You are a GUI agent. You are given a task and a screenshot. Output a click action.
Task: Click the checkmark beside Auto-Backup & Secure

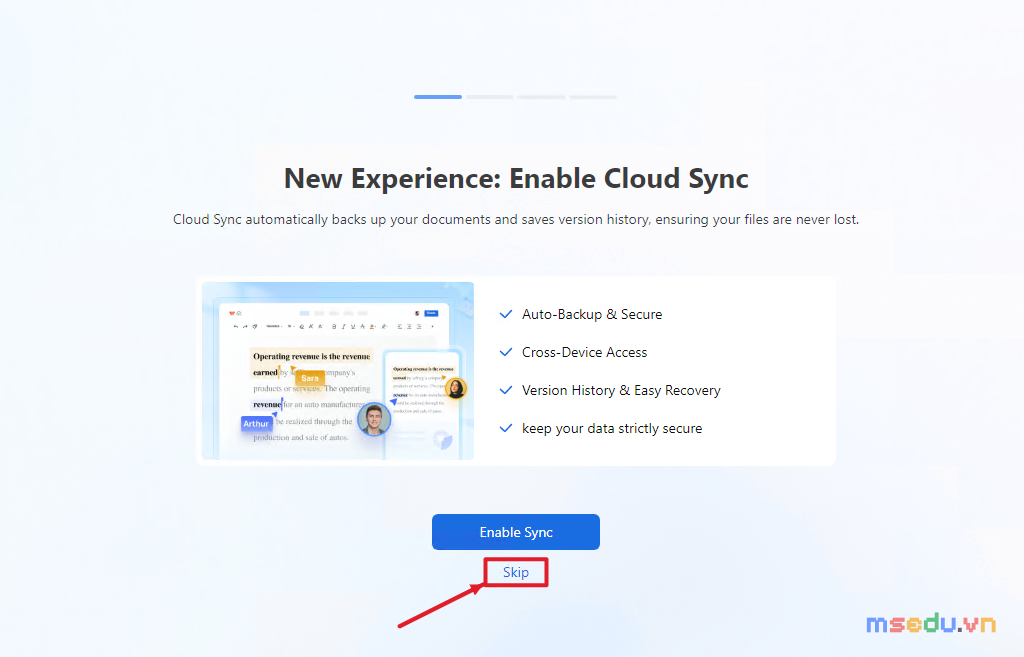tap(505, 314)
